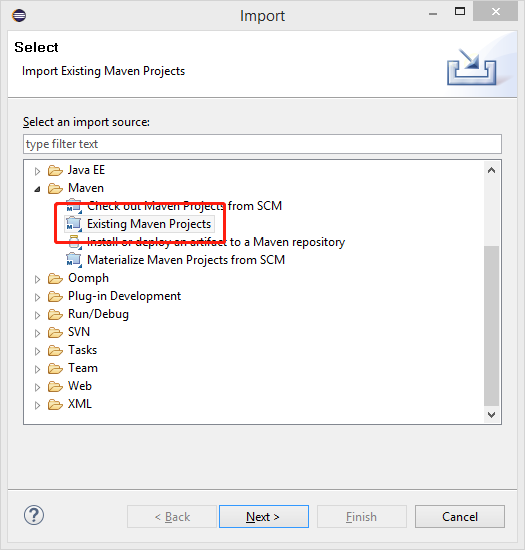Click the Maven folder icon
Image resolution: width=525 pixels, height=550 pixels.
[x=55, y=188]
